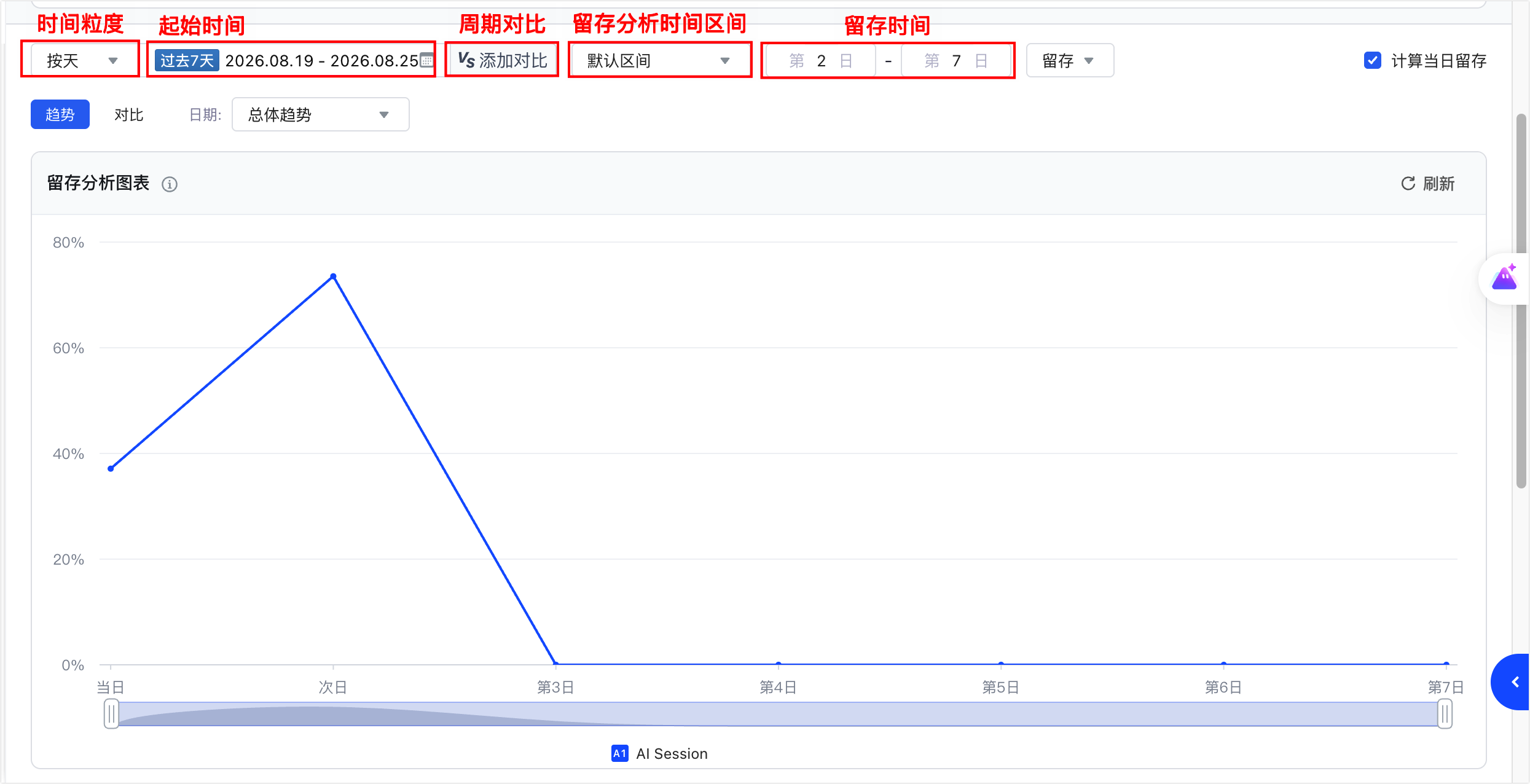
Task: Click the 当日 data point on chart
Action: [x=111, y=469]
